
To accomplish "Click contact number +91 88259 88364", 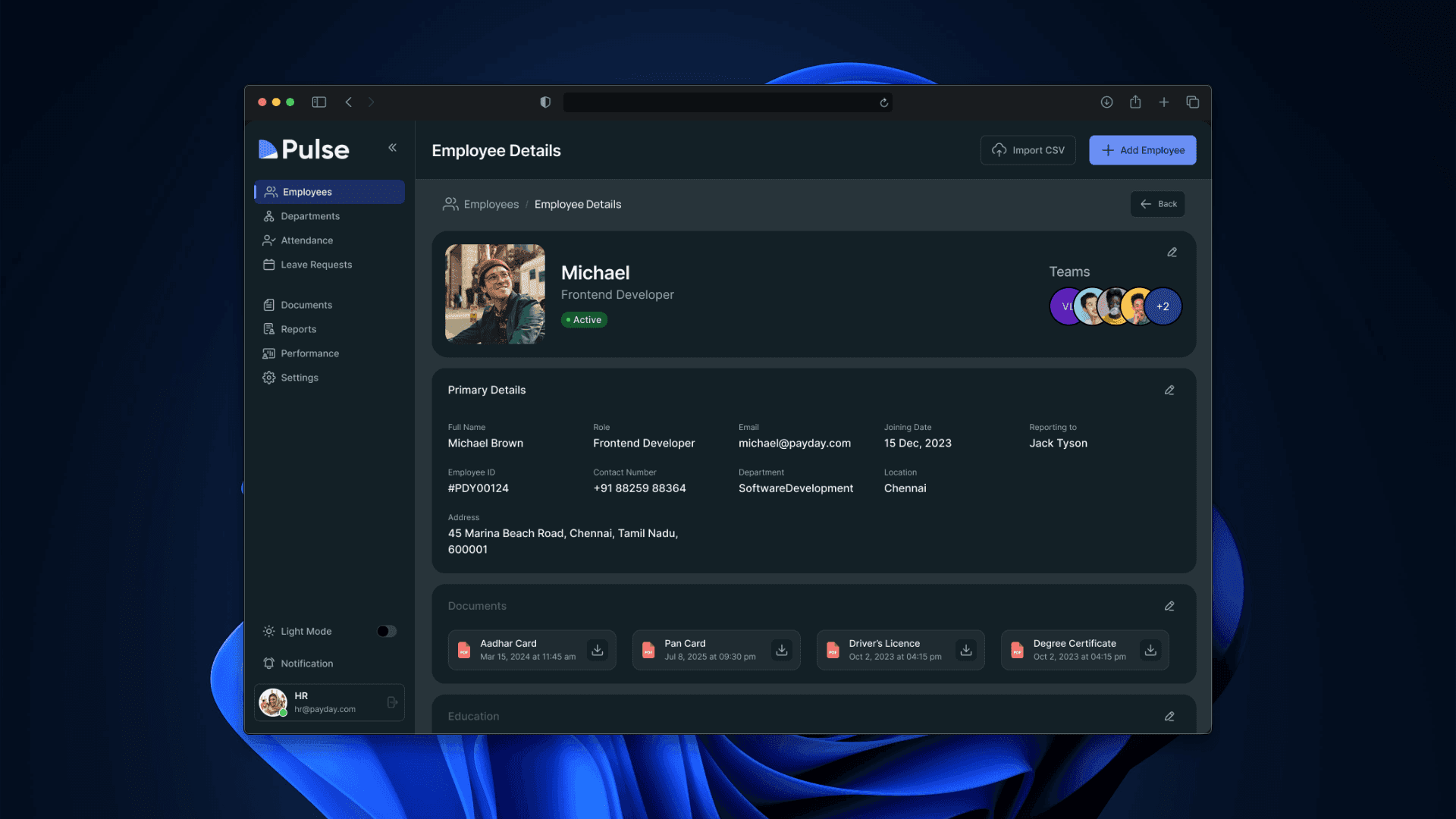I will click(639, 488).
